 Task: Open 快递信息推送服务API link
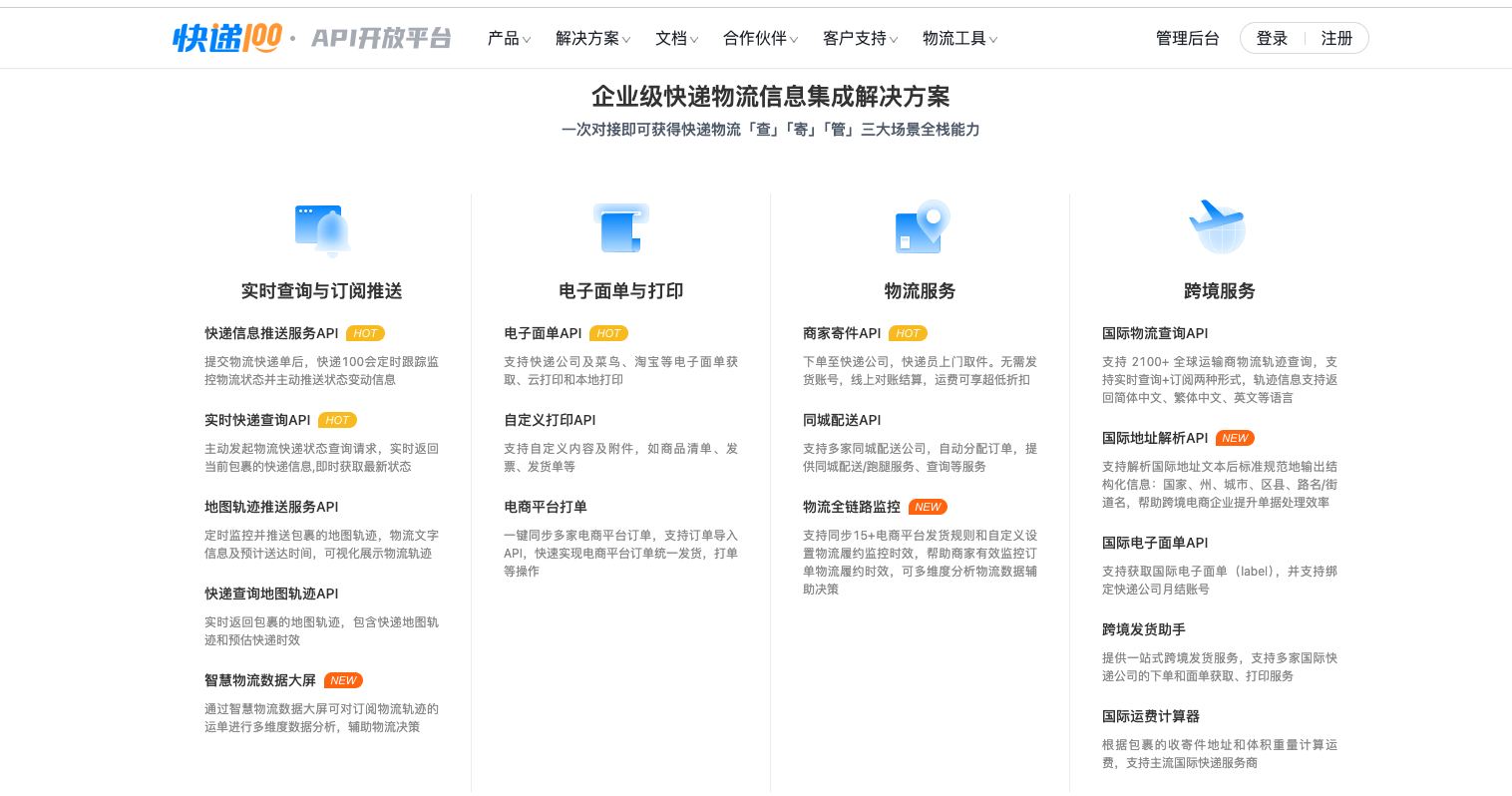pyautogui.click(x=271, y=333)
